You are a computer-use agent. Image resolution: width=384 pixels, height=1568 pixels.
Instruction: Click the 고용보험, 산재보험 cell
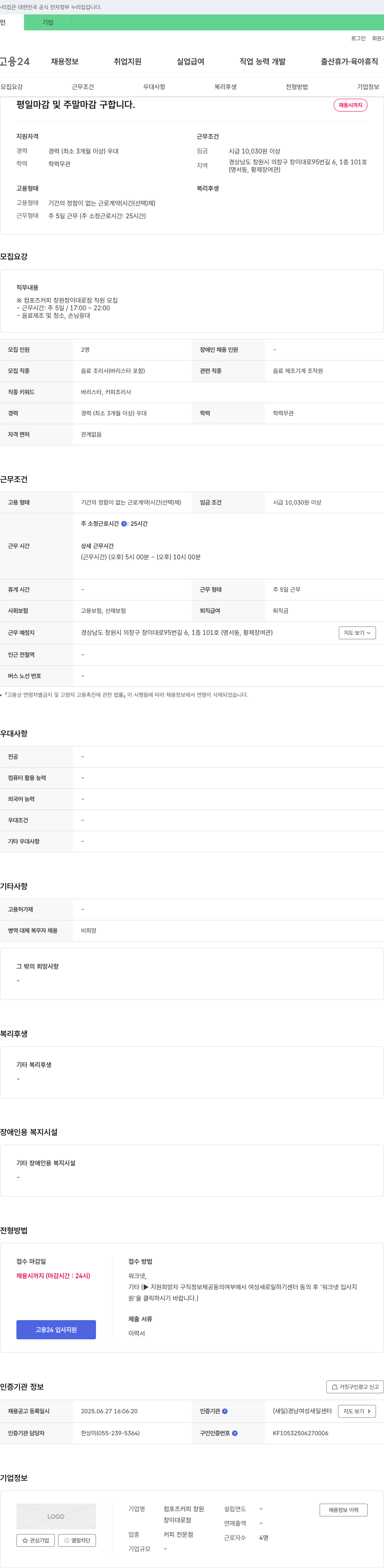[104, 610]
